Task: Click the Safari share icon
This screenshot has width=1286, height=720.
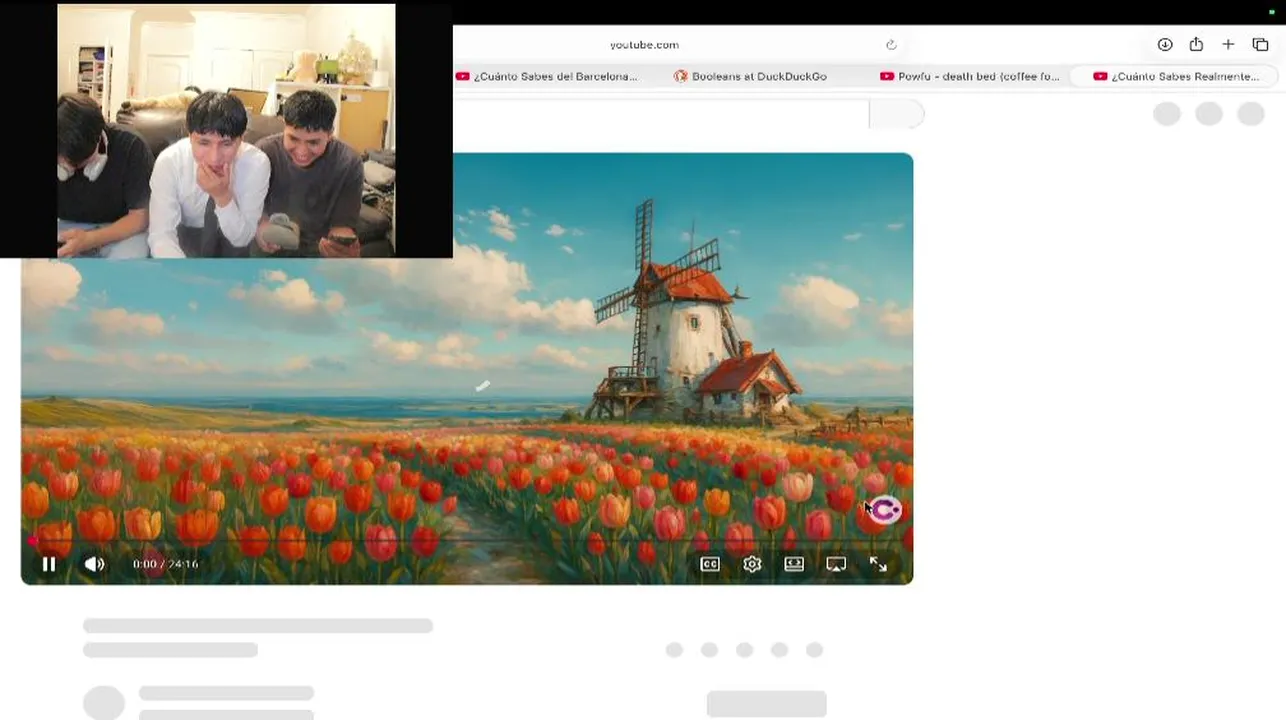Action: click(1196, 45)
